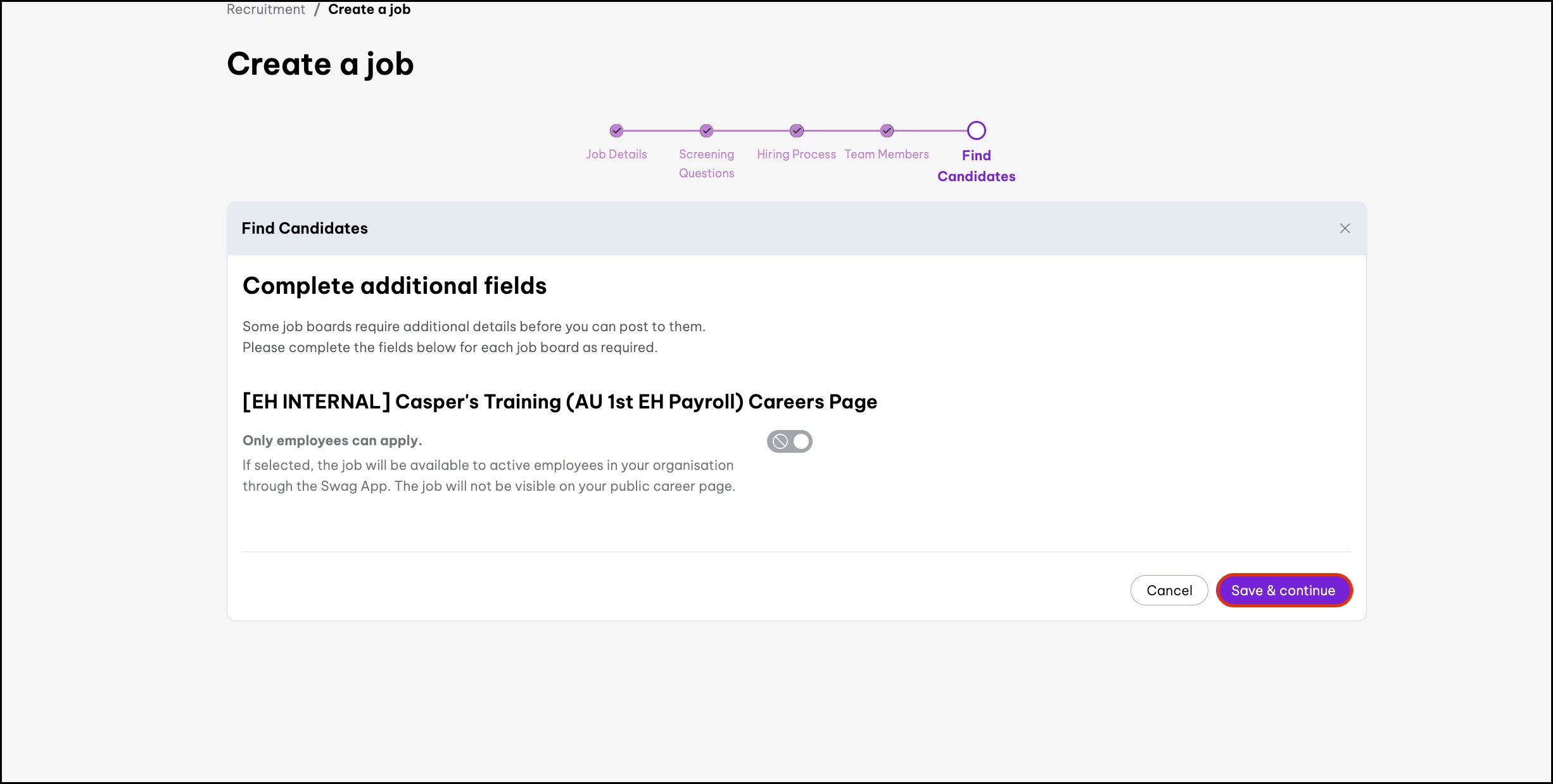Select the Hiring Process checkmark step circle
The height and width of the screenshot is (784, 1553).
click(x=796, y=130)
